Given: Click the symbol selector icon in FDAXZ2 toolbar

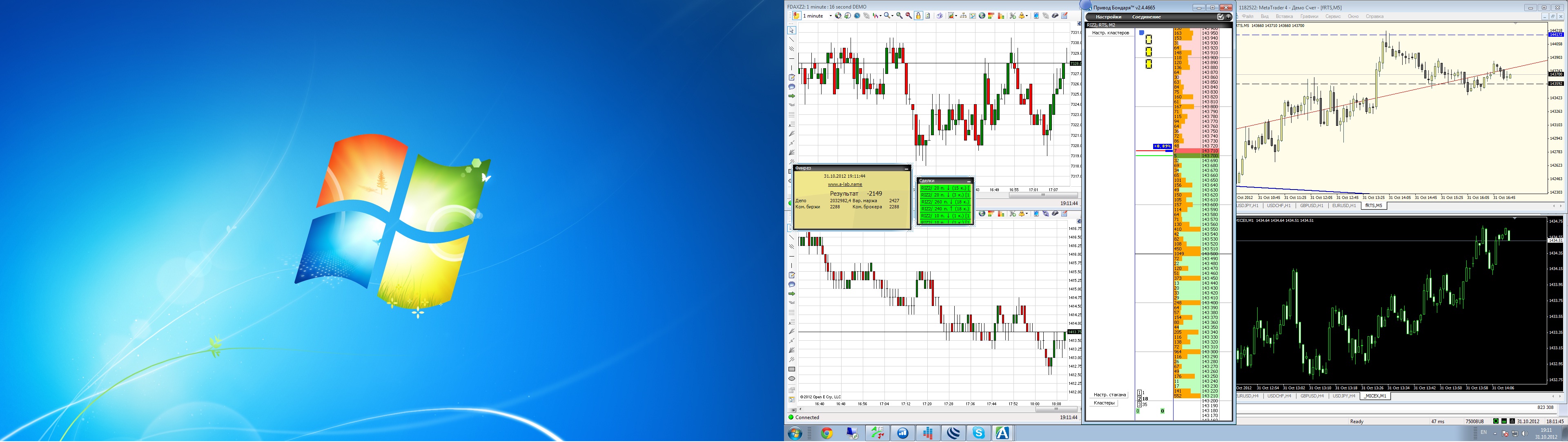Looking at the screenshot, I should point(797,15).
